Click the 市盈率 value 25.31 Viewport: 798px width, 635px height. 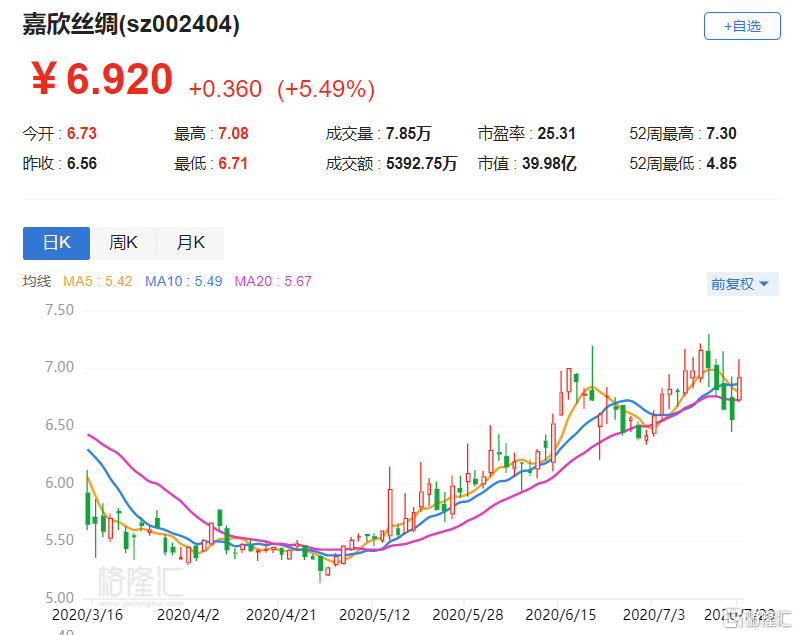pyautogui.click(x=556, y=133)
